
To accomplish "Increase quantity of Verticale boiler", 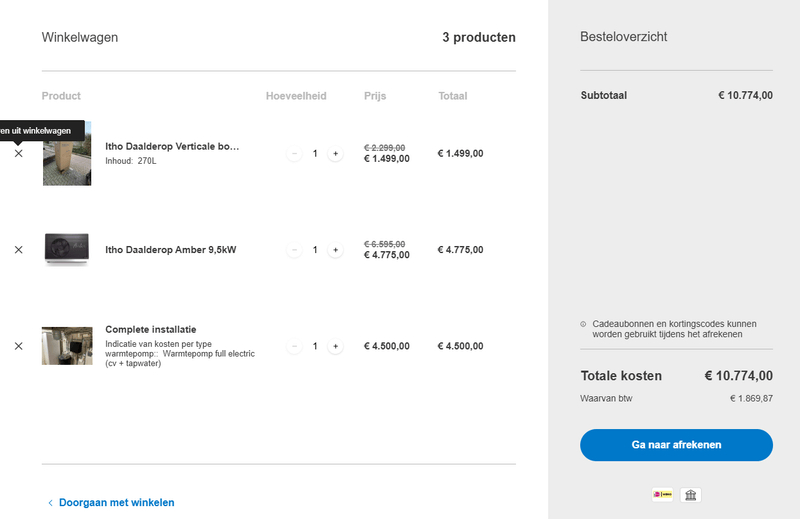I will [335, 154].
